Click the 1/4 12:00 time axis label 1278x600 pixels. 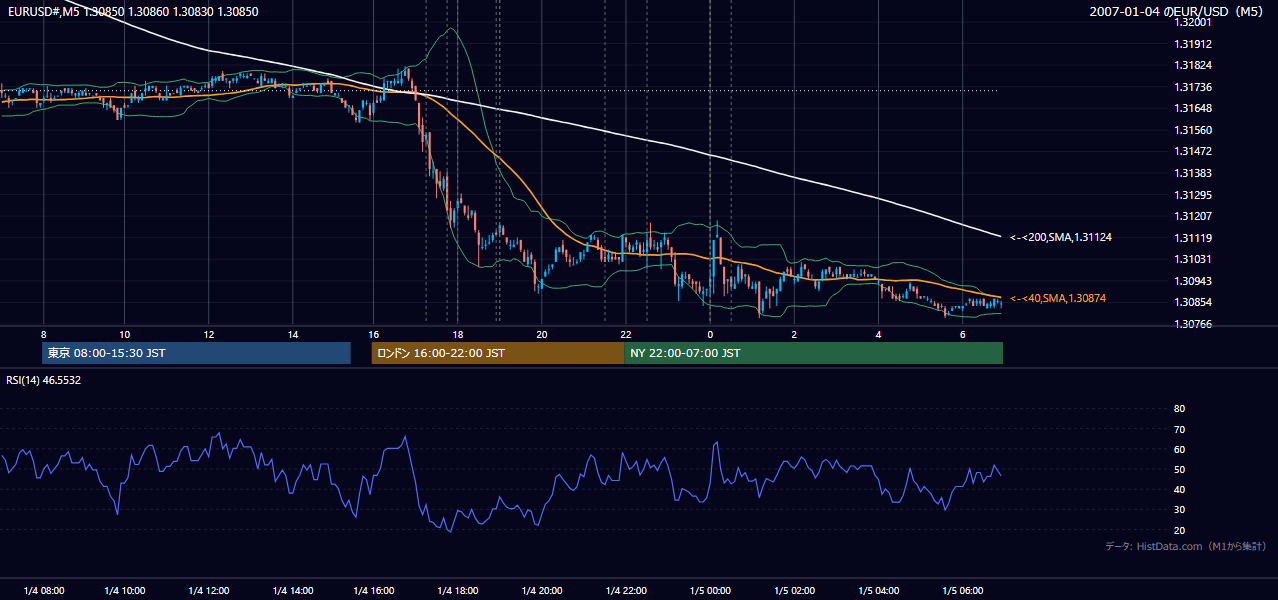(209, 591)
